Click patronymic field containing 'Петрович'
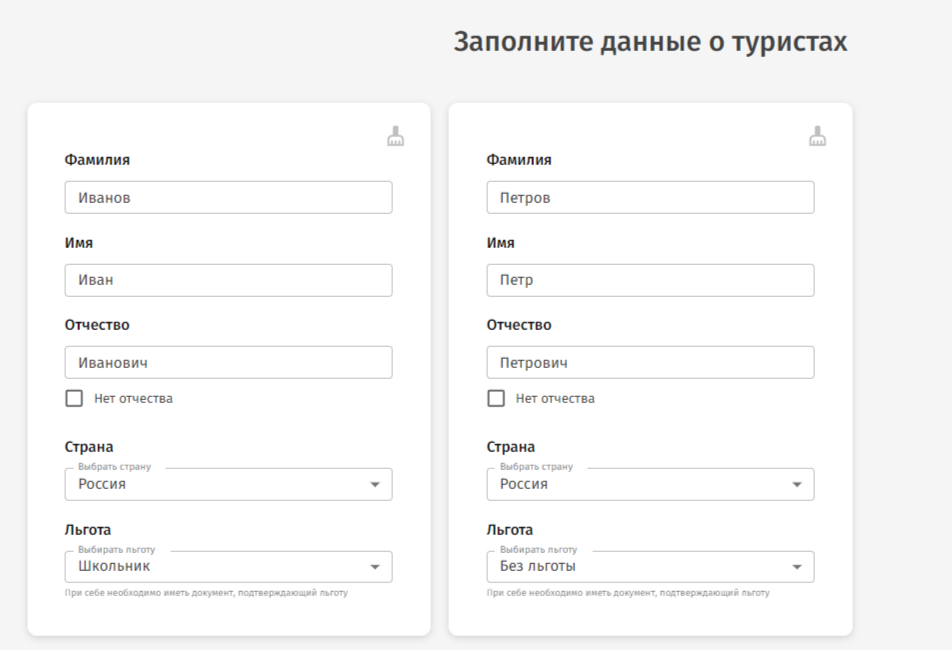 650,363
